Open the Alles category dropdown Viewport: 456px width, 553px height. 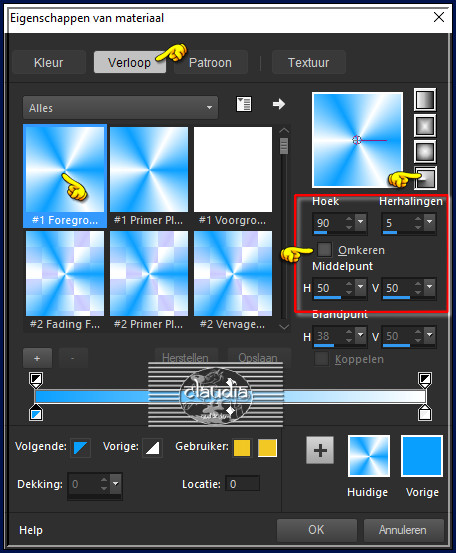[120, 108]
